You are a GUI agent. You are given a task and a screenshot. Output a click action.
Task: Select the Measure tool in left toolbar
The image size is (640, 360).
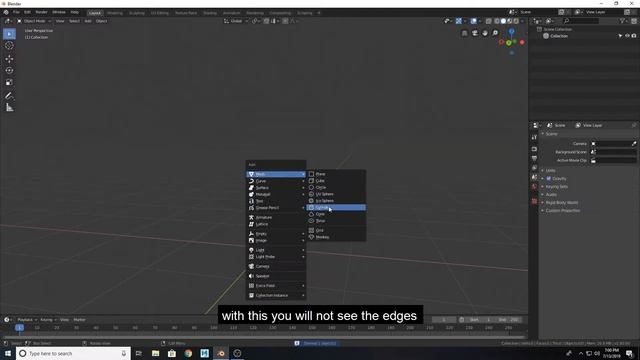(x=9, y=108)
